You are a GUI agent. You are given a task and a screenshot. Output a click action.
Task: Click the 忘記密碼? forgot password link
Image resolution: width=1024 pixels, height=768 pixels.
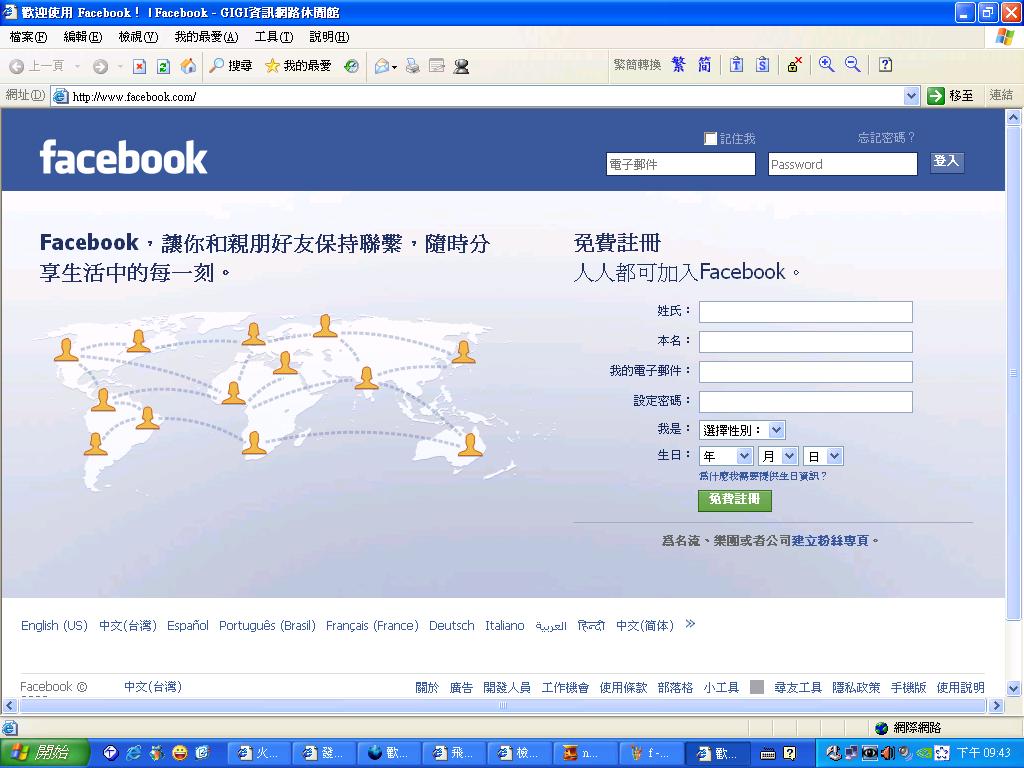coord(886,138)
